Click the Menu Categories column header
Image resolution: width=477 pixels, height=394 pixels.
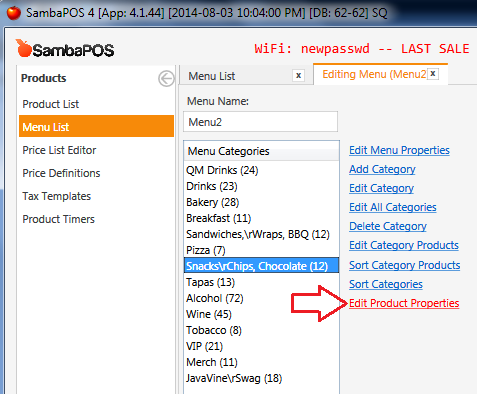[x=261, y=151]
